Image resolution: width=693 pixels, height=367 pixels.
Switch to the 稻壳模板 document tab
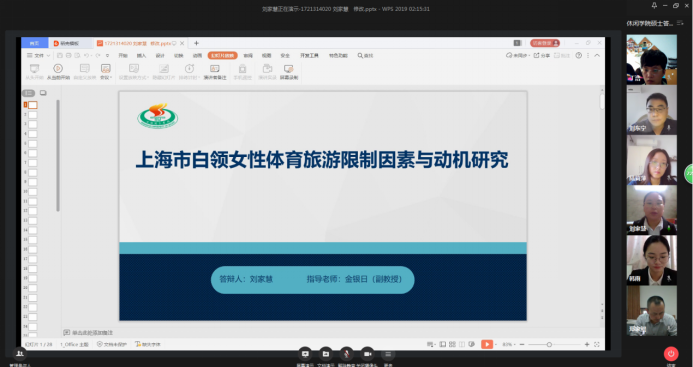tap(70, 43)
